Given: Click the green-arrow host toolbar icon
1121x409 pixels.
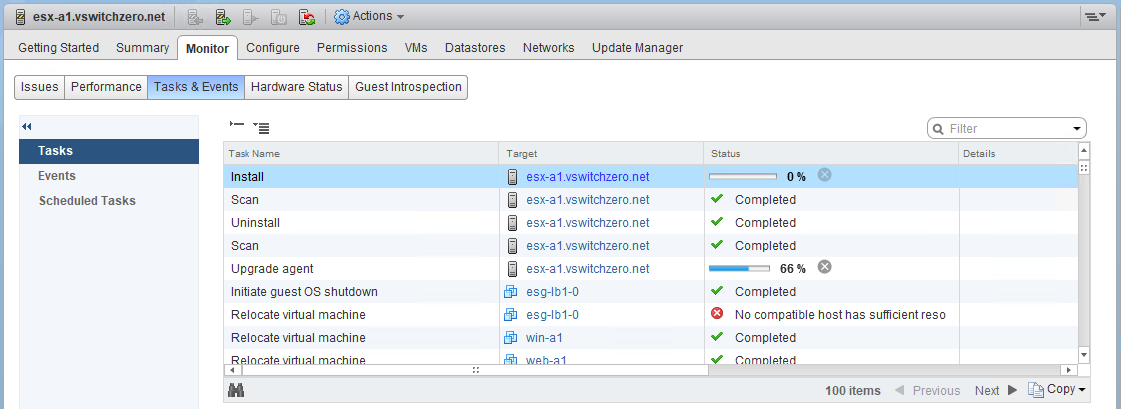Looking at the screenshot, I should coord(223,17).
